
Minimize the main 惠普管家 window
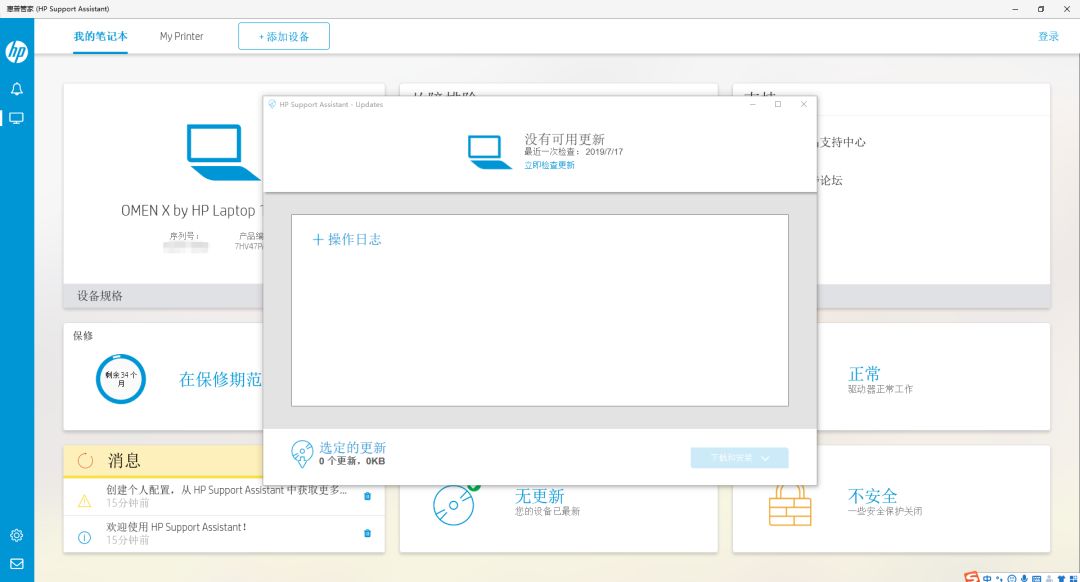click(x=1015, y=9)
